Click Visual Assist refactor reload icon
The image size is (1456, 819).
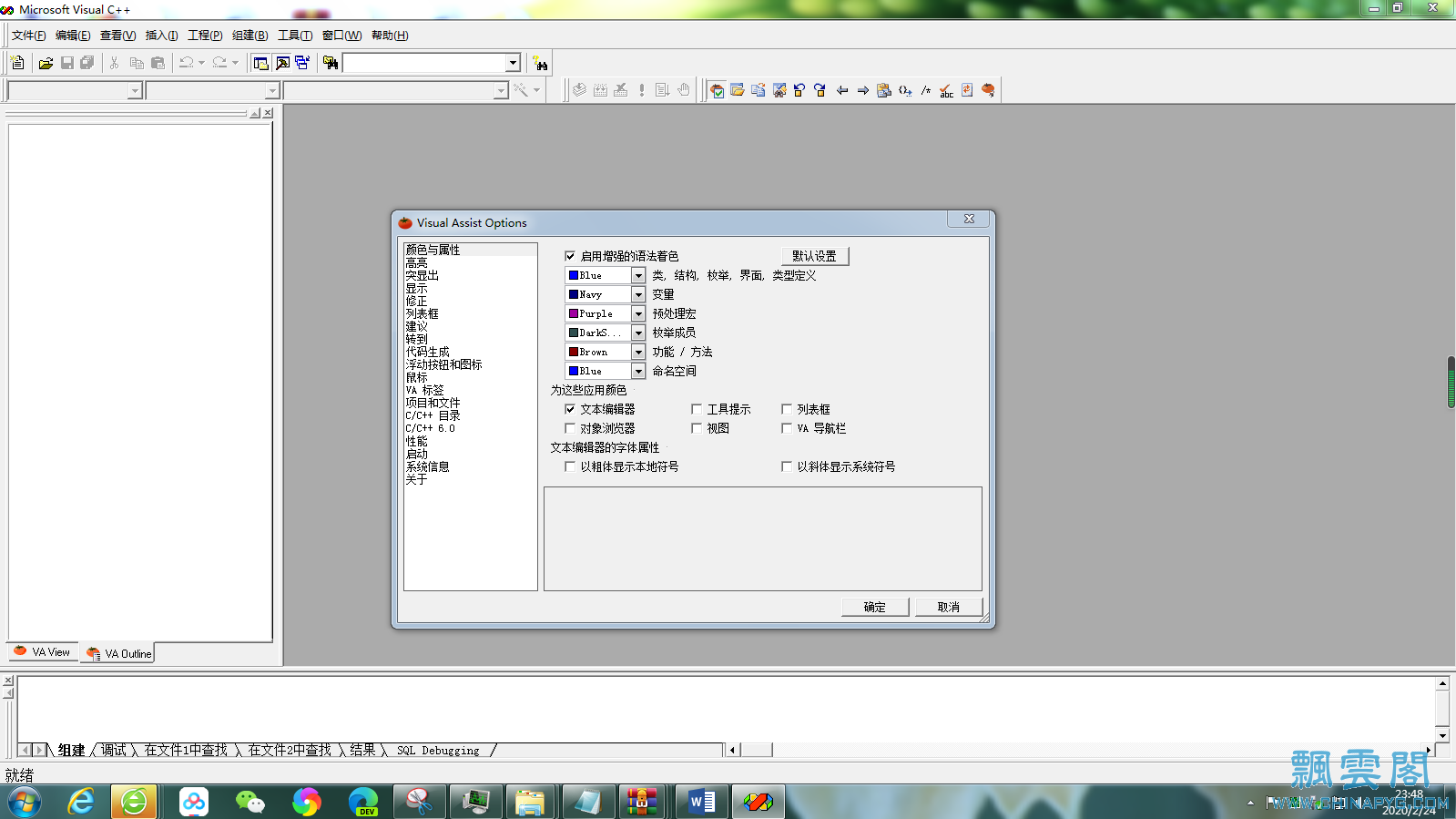tap(967, 90)
